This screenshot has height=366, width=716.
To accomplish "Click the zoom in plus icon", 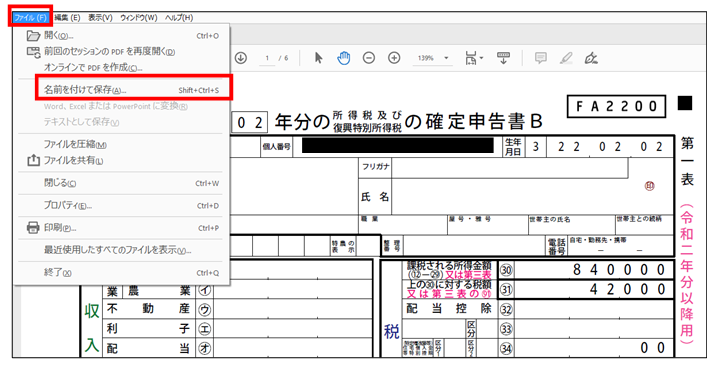I will 394,58.
